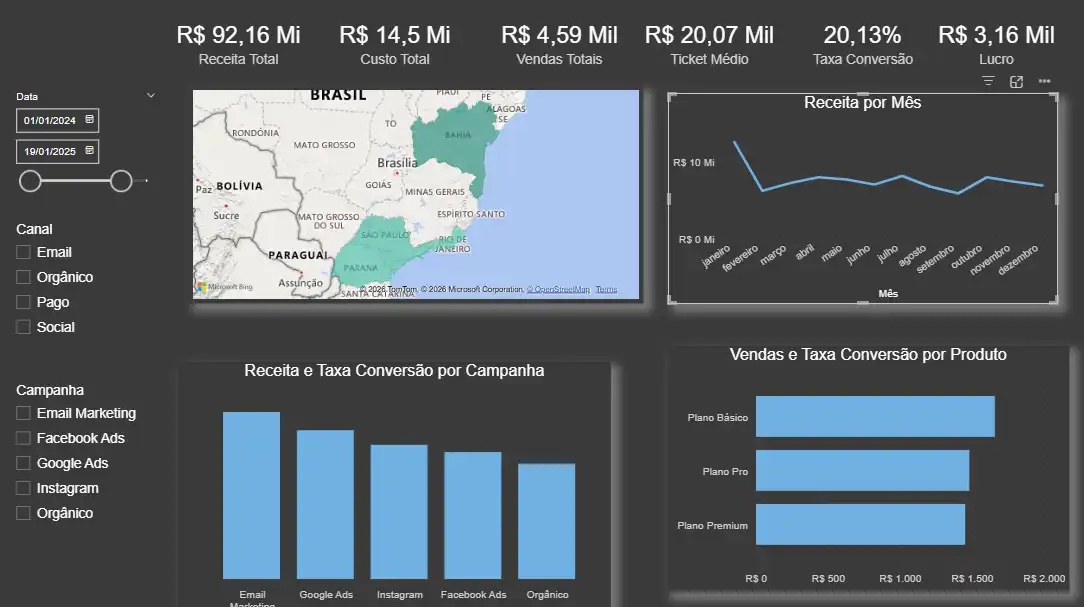Viewport: 1084px width, 607px height.
Task: Click into the 01/01/2024 start date field
Action: tap(50, 120)
